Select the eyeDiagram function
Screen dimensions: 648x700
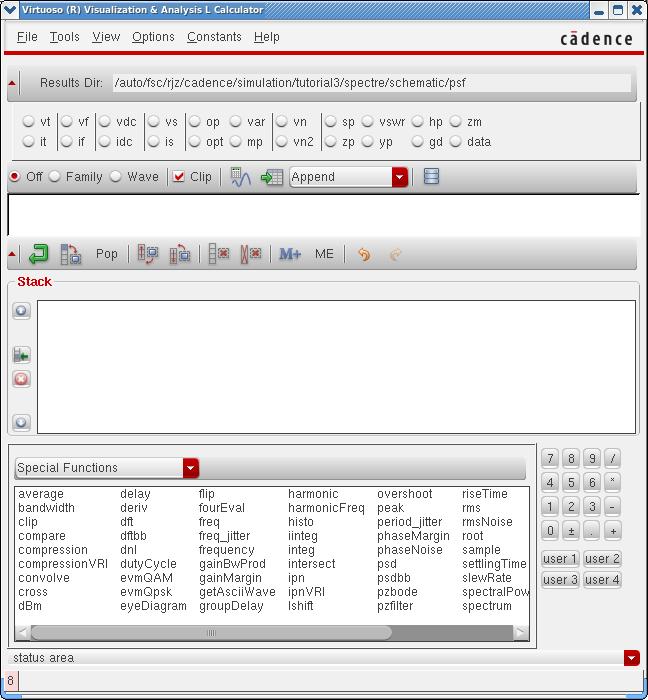[x=153, y=606]
